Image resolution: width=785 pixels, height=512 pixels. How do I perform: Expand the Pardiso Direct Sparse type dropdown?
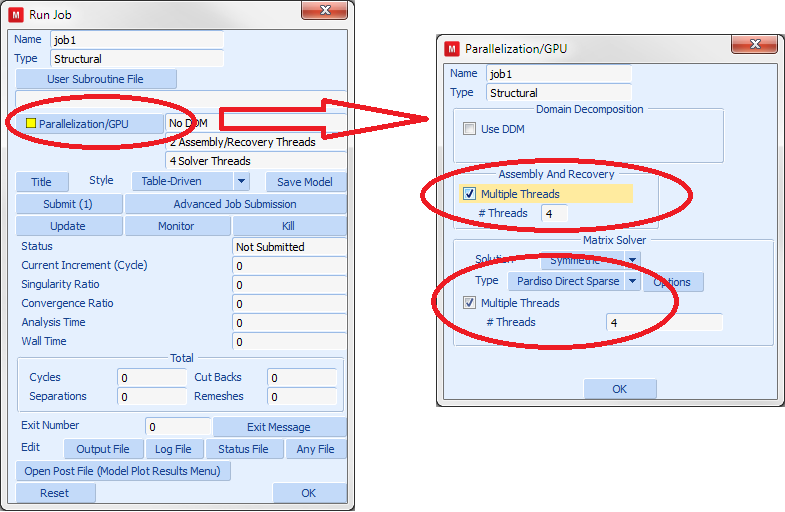pyautogui.click(x=632, y=282)
